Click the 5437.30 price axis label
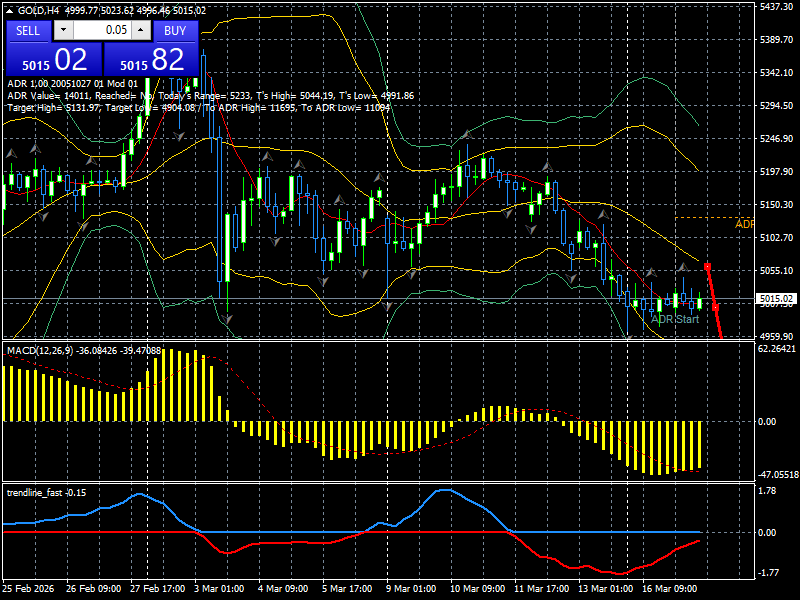 pos(777,6)
